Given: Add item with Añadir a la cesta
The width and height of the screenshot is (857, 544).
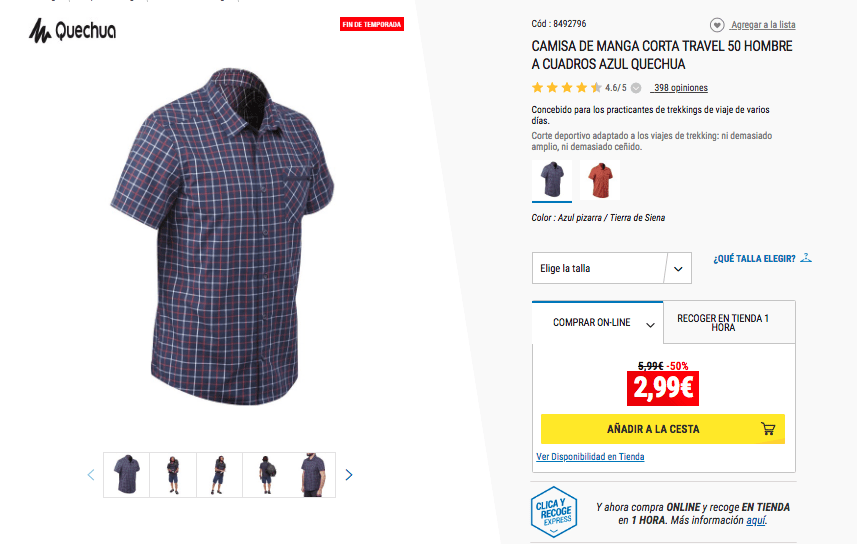Looking at the screenshot, I should [662, 429].
